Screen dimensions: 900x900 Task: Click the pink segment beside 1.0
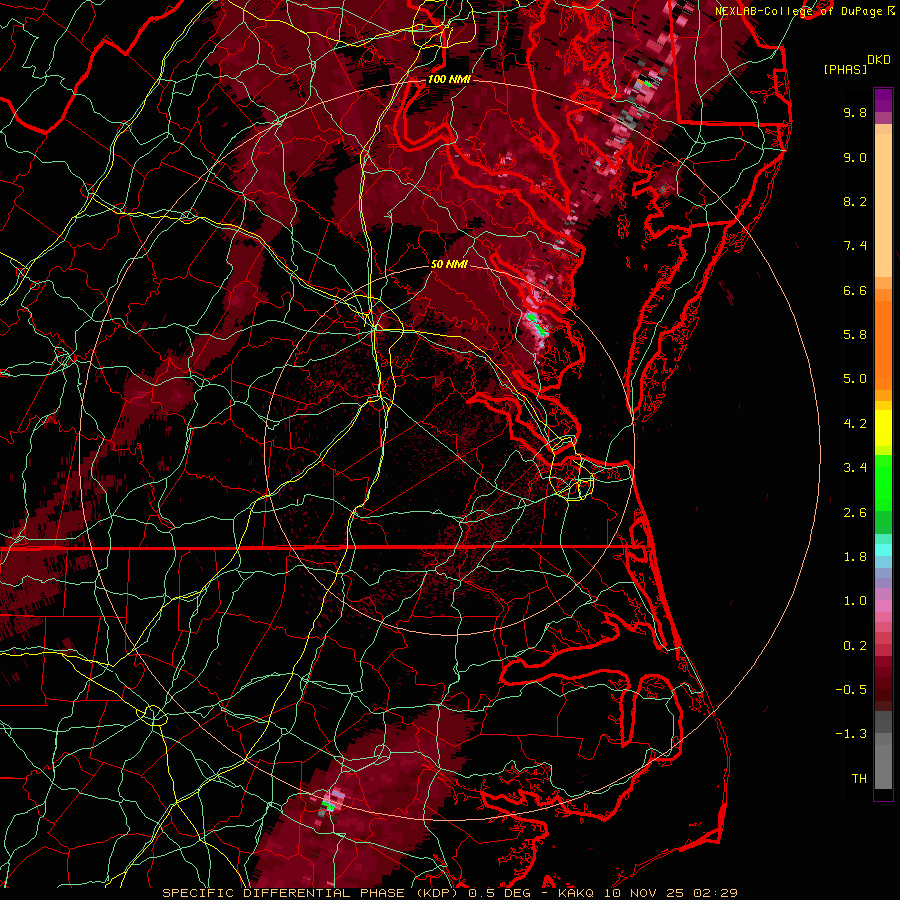(x=883, y=606)
